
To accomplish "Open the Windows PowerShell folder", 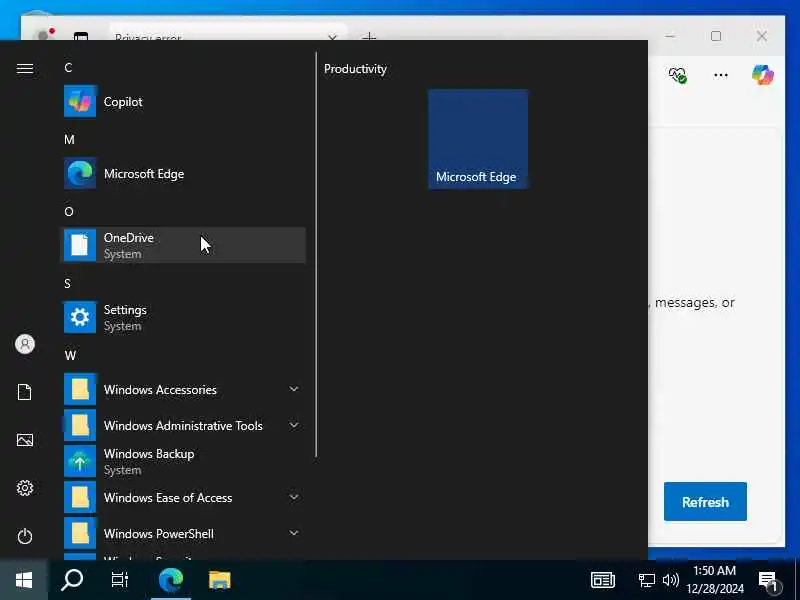I will click(x=184, y=534).
